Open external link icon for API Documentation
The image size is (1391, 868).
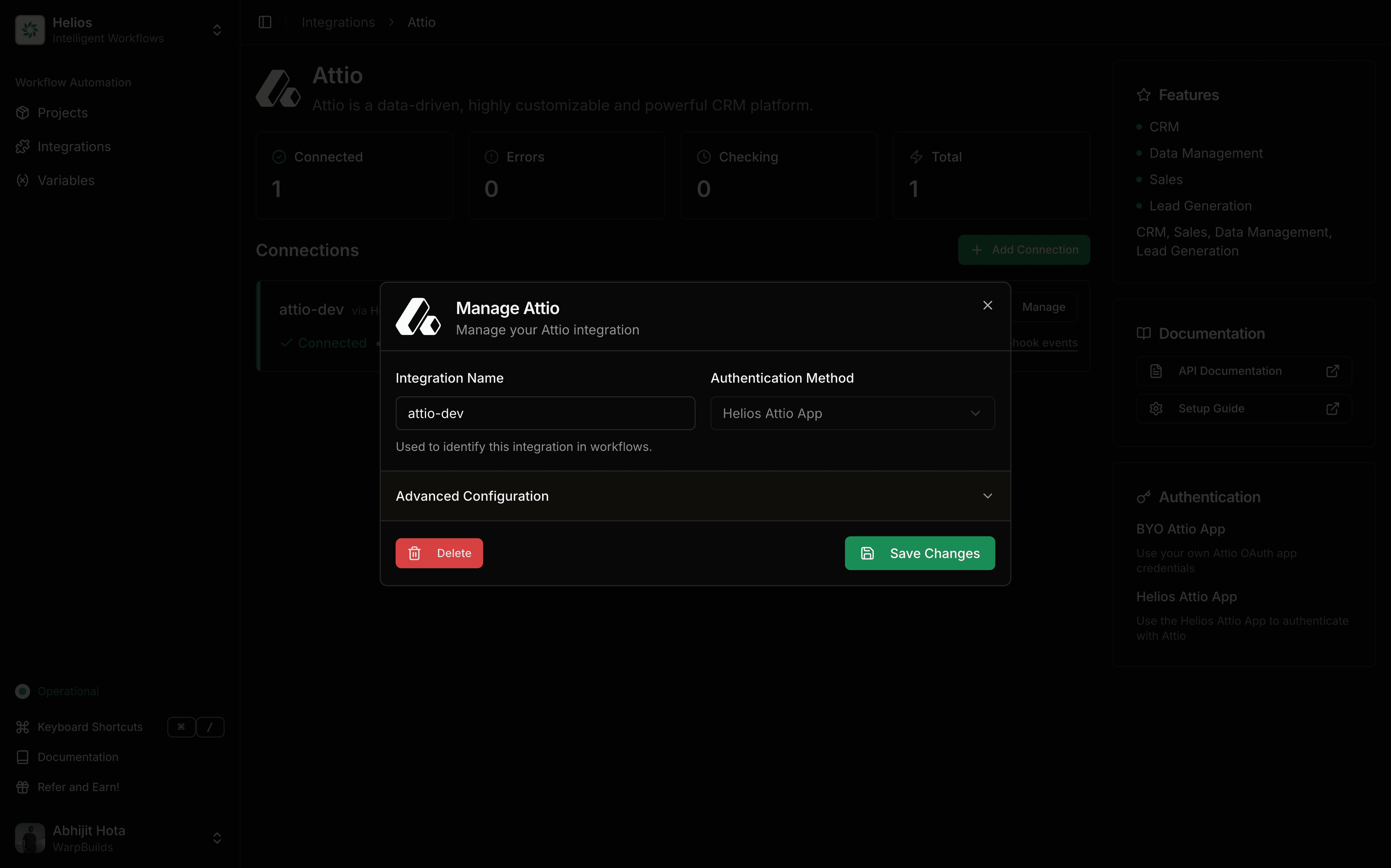(x=1332, y=371)
